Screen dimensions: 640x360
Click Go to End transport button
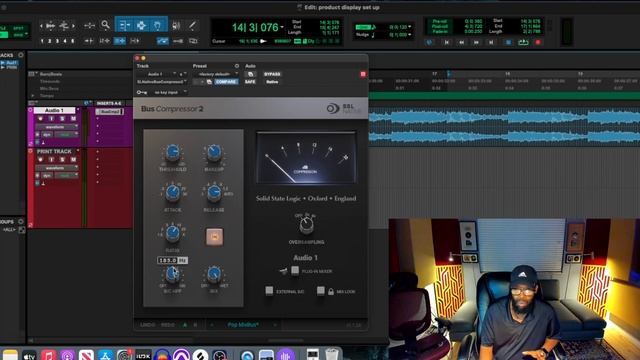pos(491,42)
